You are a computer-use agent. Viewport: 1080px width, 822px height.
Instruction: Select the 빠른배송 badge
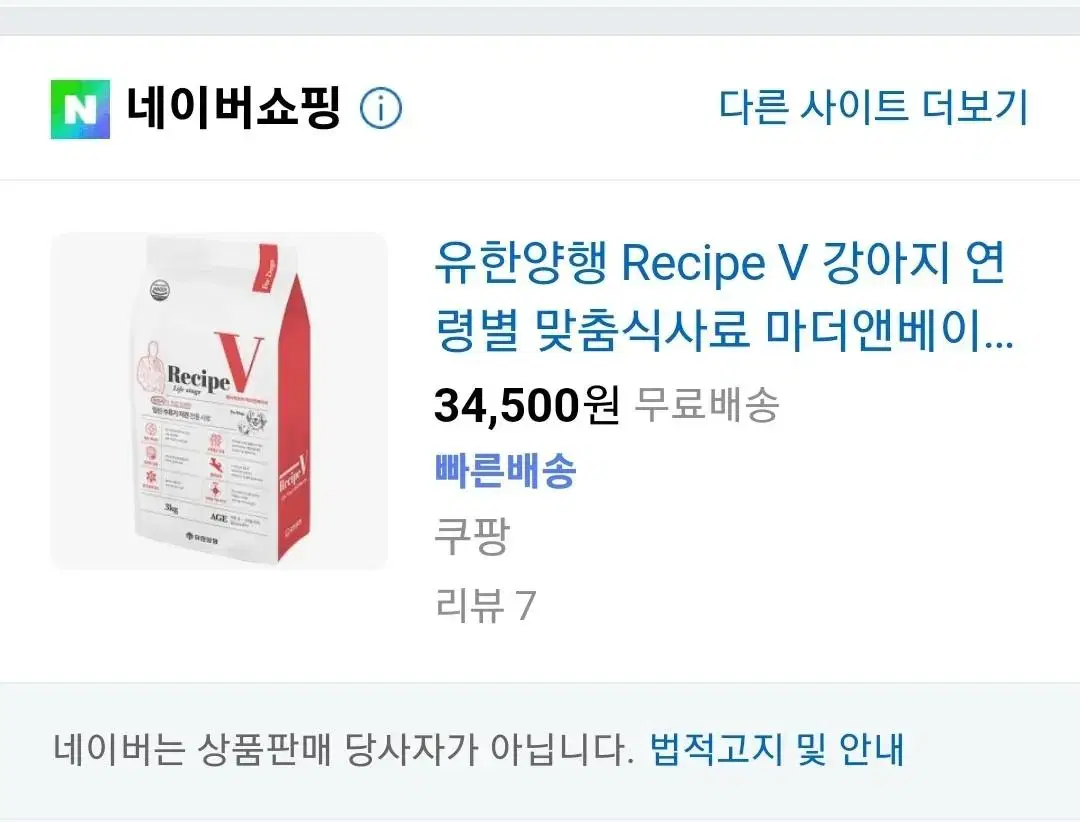click(505, 471)
